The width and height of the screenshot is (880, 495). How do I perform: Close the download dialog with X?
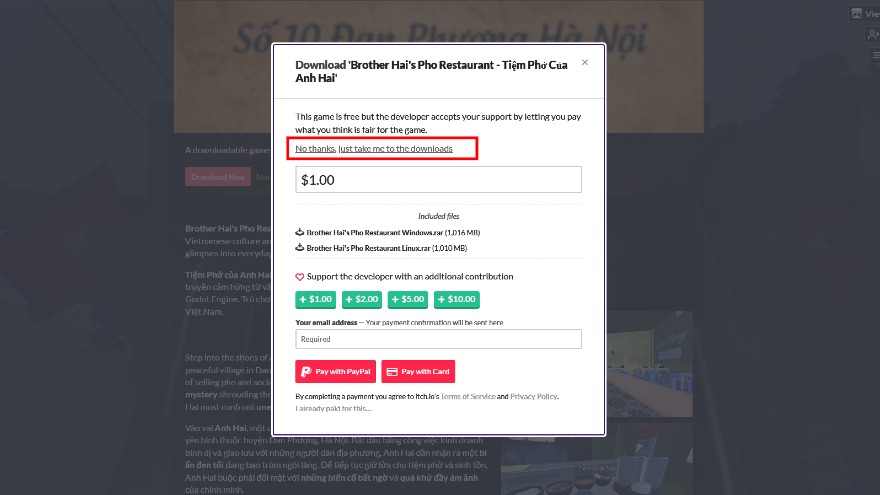click(x=585, y=62)
